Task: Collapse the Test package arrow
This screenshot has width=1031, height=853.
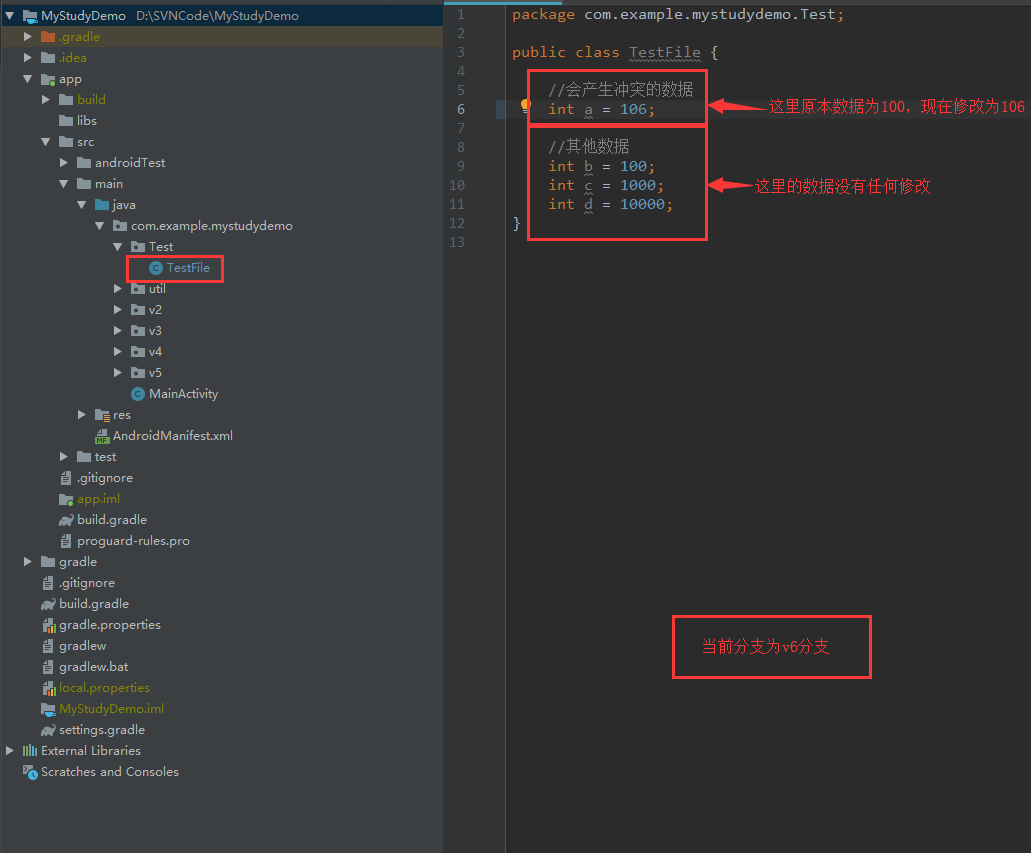Action: click(x=118, y=247)
